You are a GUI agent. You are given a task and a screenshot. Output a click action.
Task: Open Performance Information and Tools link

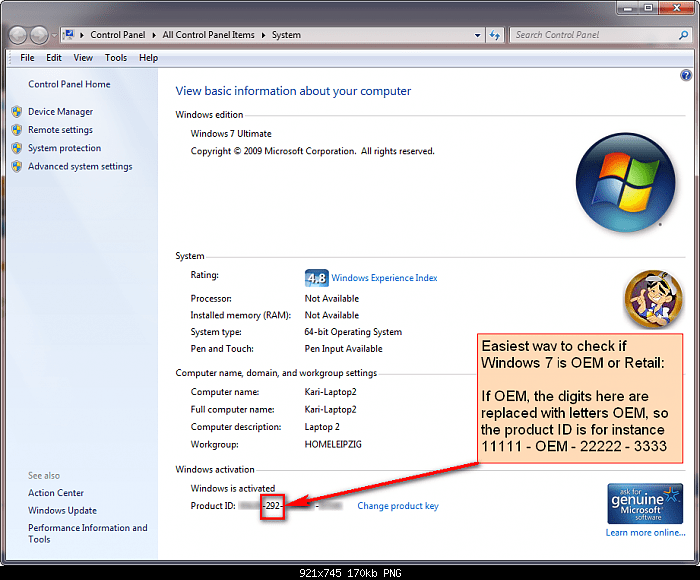tap(88, 534)
